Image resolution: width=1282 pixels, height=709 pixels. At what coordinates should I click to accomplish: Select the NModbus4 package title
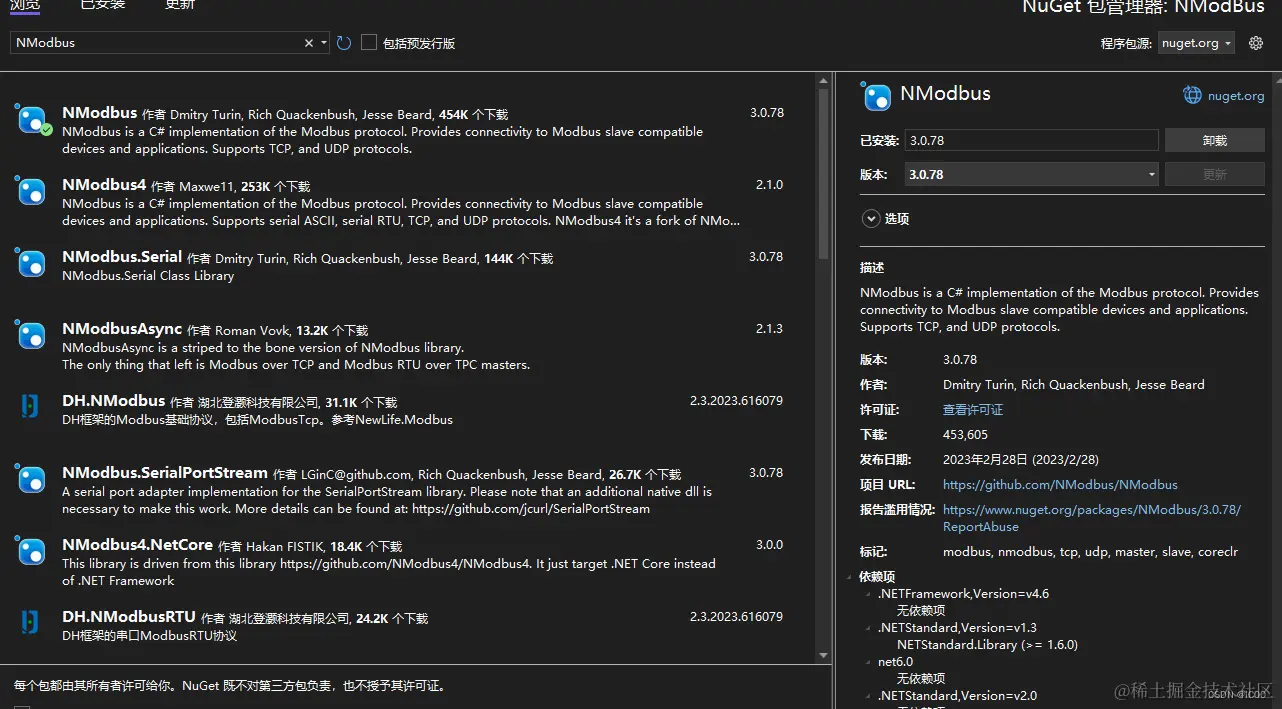point(104,185)
